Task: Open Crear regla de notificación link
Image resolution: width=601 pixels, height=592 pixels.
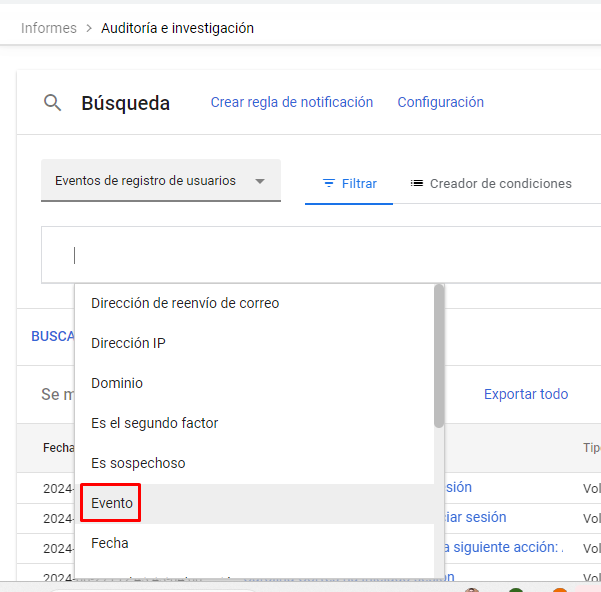Action: click(292, 102)
